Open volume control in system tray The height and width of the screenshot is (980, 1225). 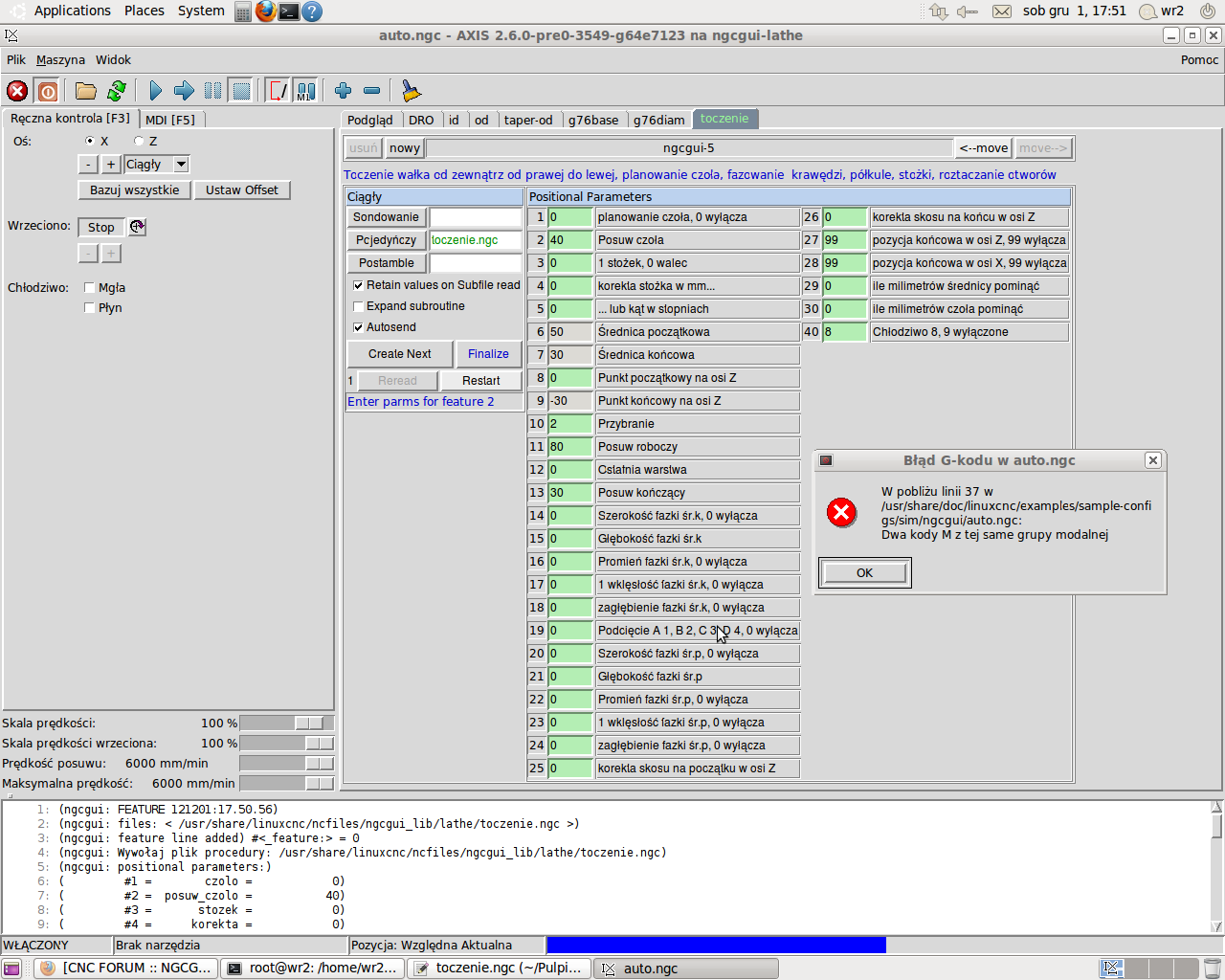(968, 11)
